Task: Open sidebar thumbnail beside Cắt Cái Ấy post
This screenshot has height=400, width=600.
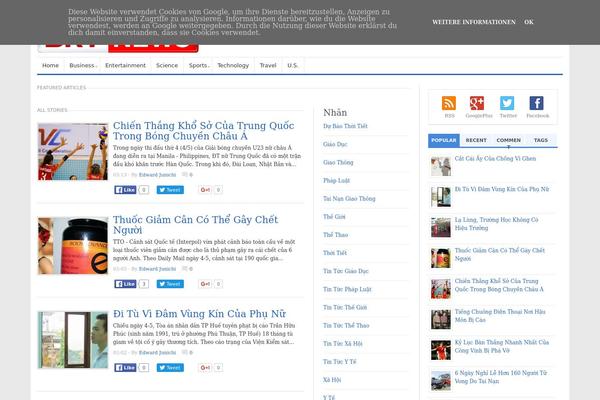Action: click(x=441, y=167)
